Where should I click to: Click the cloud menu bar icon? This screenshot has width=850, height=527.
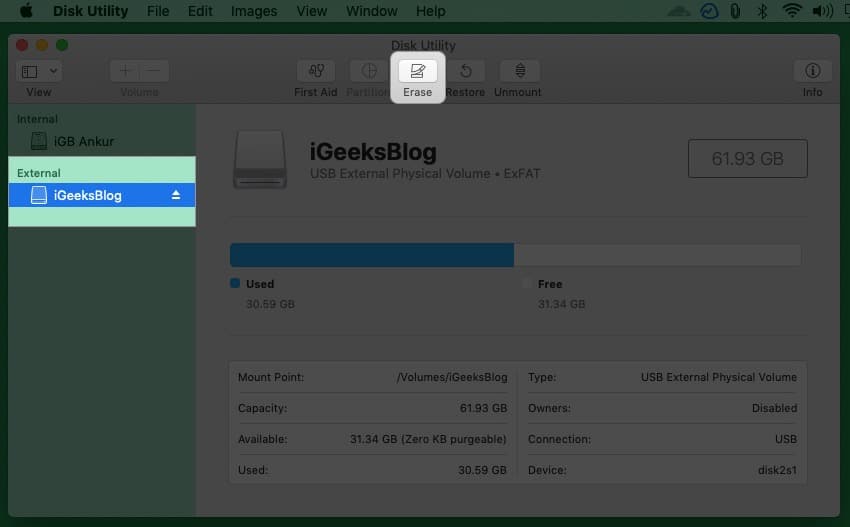click(679, 11)
